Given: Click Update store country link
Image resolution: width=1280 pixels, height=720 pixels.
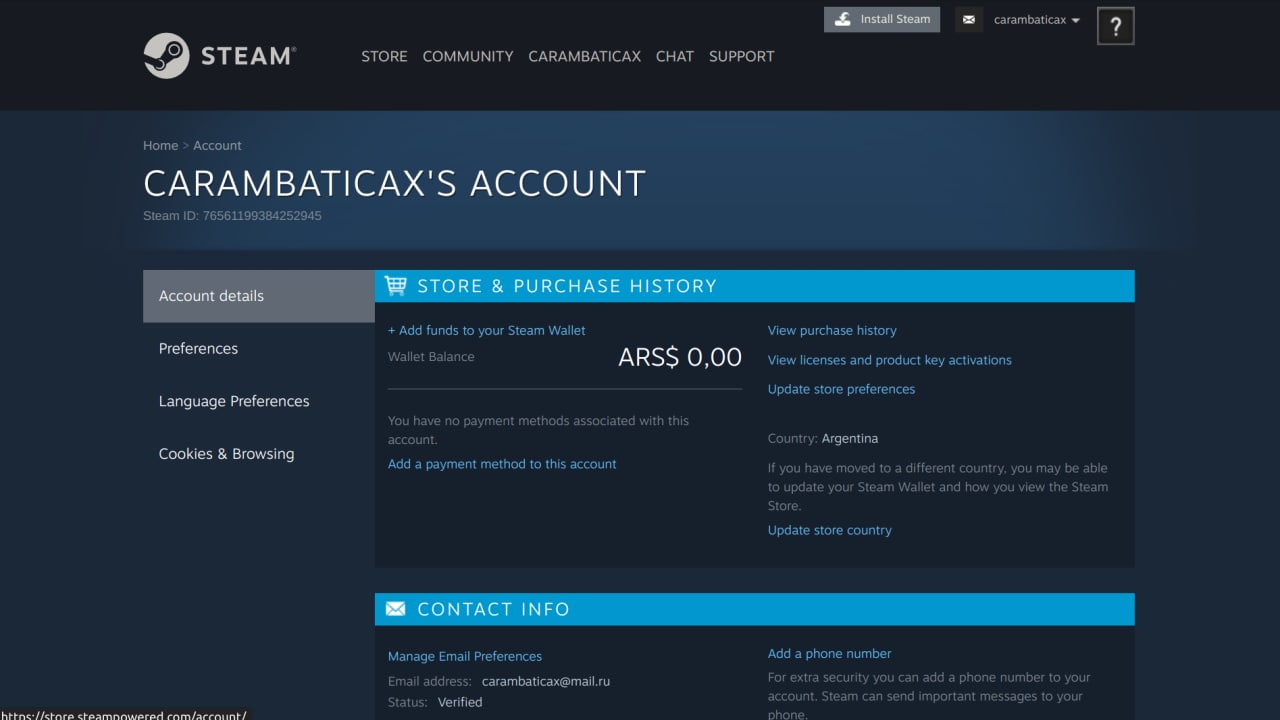Looking at the screenshot, I should pyautogui.click(x=830, y=530).
